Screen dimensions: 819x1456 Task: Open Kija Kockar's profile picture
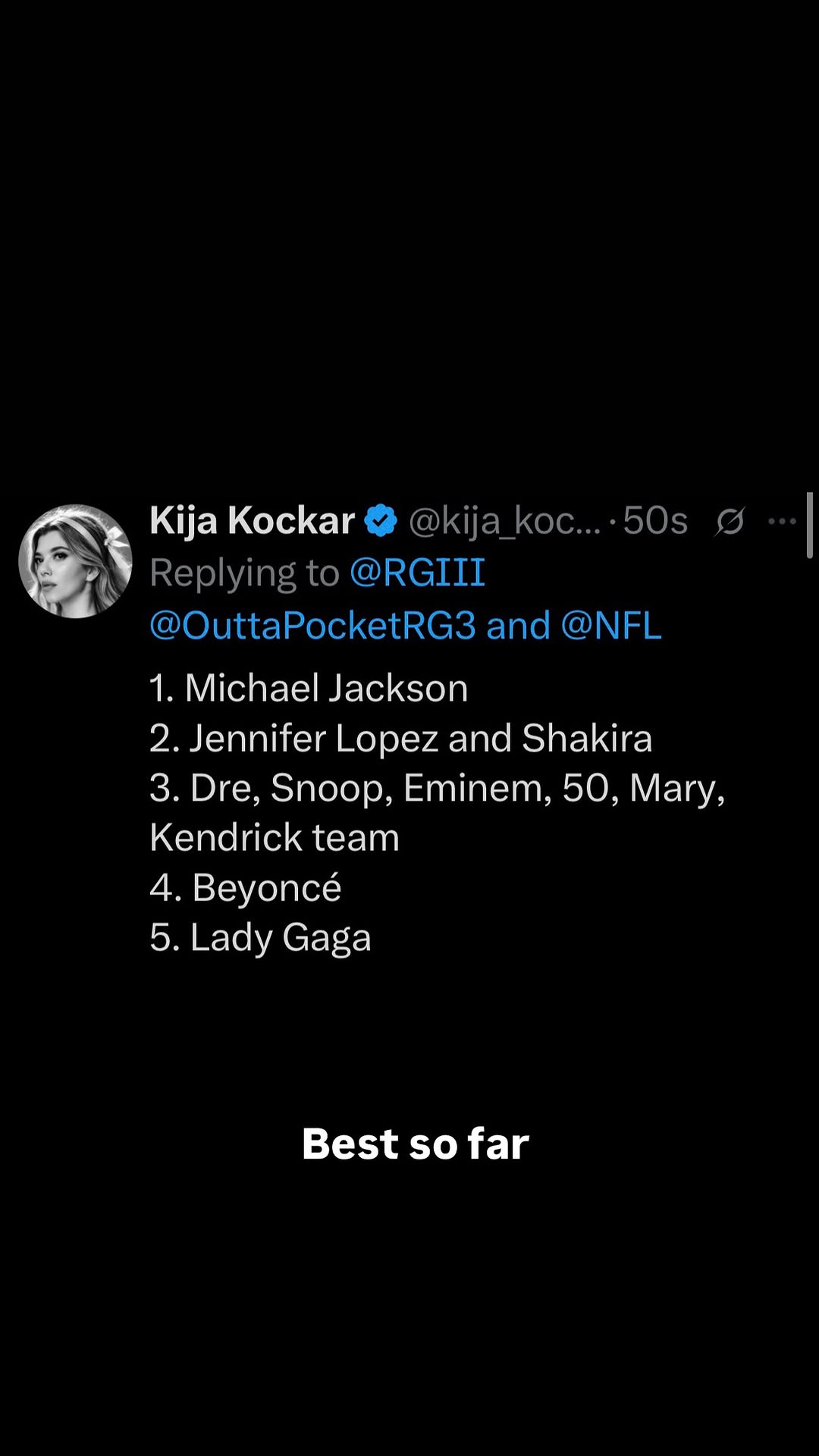tap(75, 561)
